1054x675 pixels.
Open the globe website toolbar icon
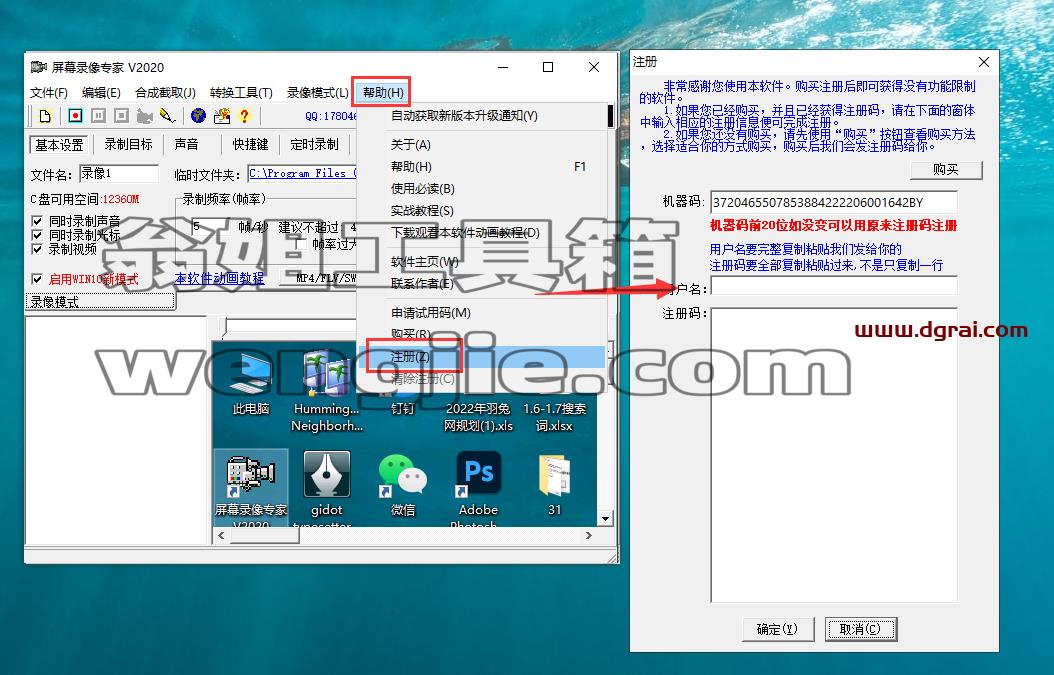198,116
